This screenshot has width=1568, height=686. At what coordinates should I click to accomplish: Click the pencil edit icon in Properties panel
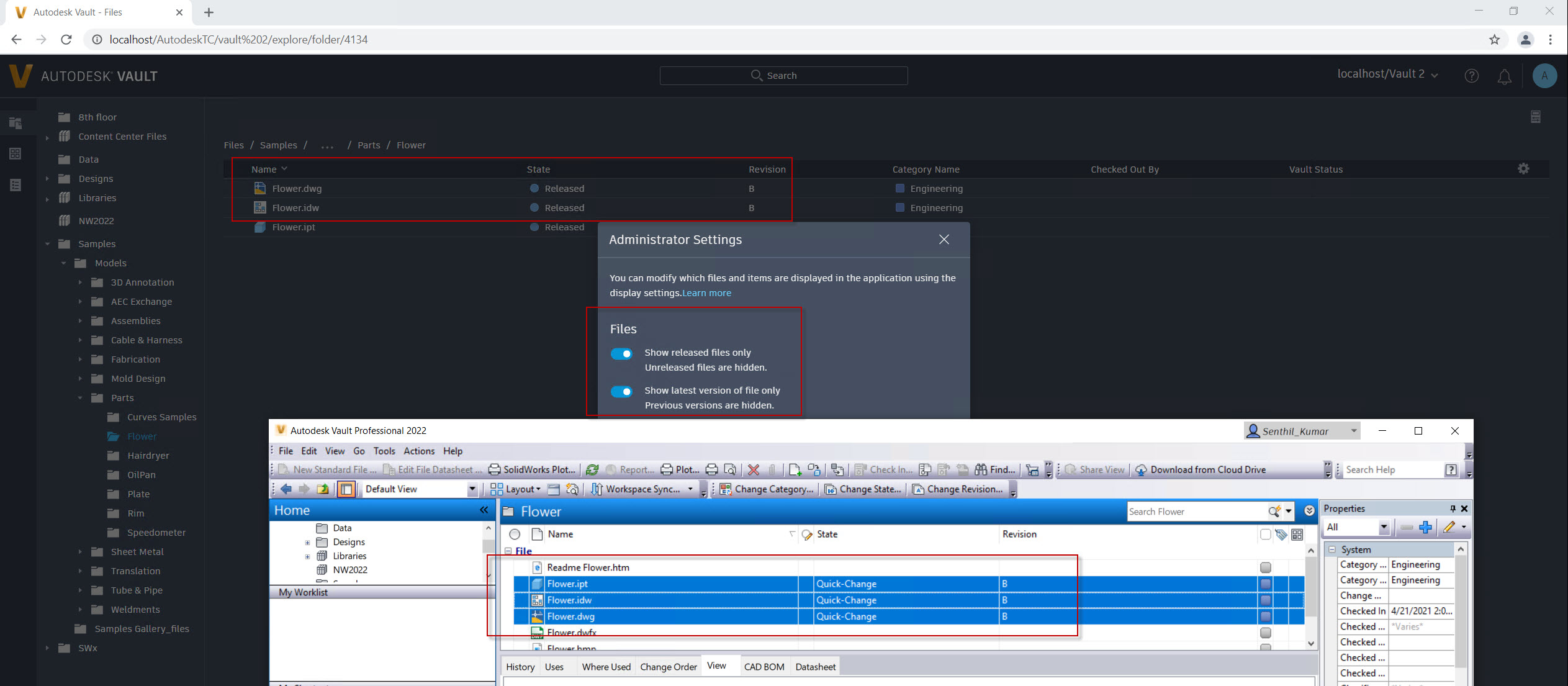1449,527
